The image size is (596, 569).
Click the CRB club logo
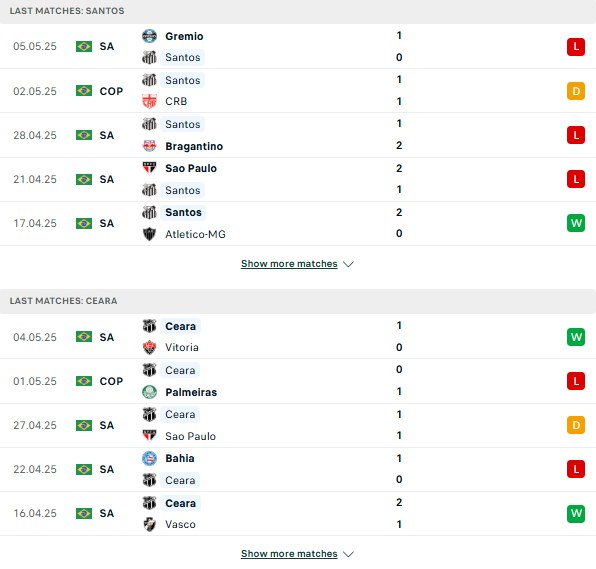pos(149,101)
